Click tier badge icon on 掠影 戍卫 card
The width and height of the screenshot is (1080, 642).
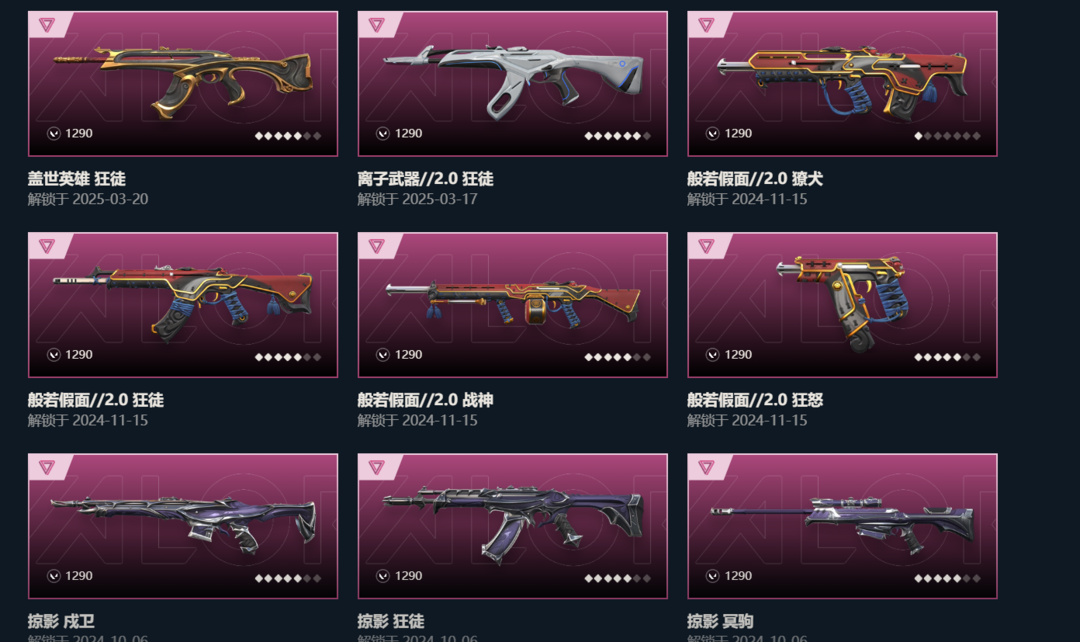click(x=47, y=467)
